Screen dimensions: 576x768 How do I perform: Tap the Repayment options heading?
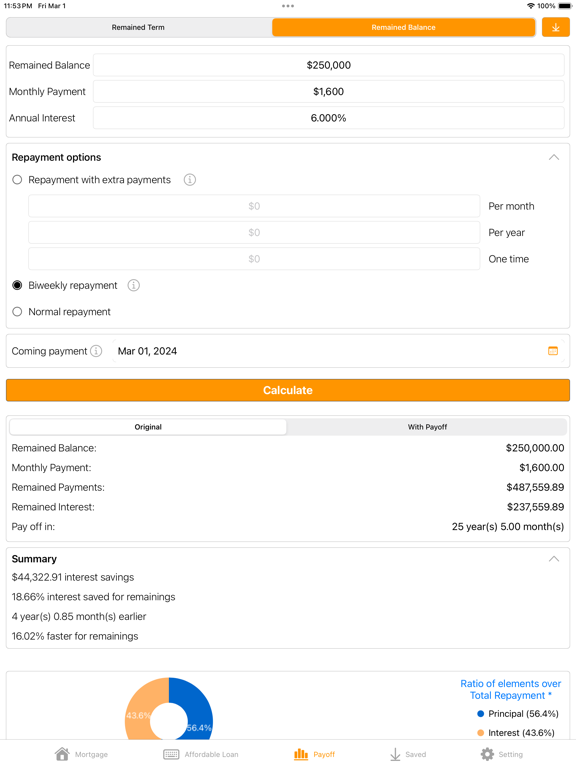(x=56, y=157)
